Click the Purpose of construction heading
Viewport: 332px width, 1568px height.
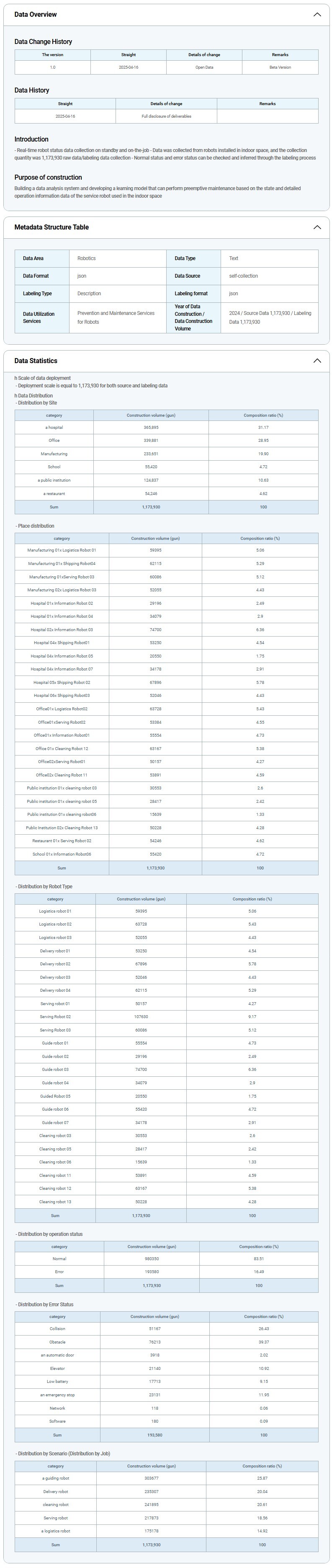[48, 178]
